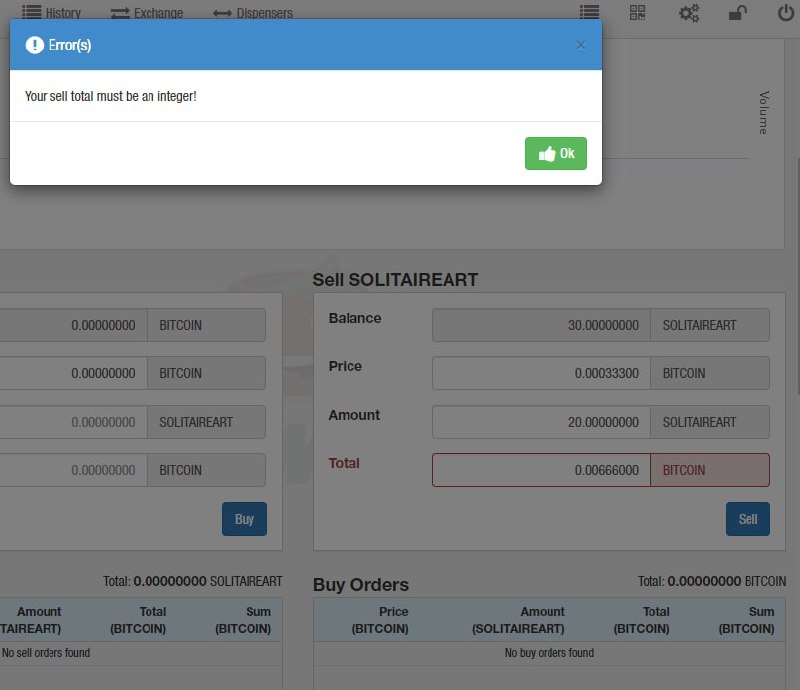Viewport: 800px width, 690px height.
Task: Click the Sell SOLITAIREART heading
Action: click(395, 280)
